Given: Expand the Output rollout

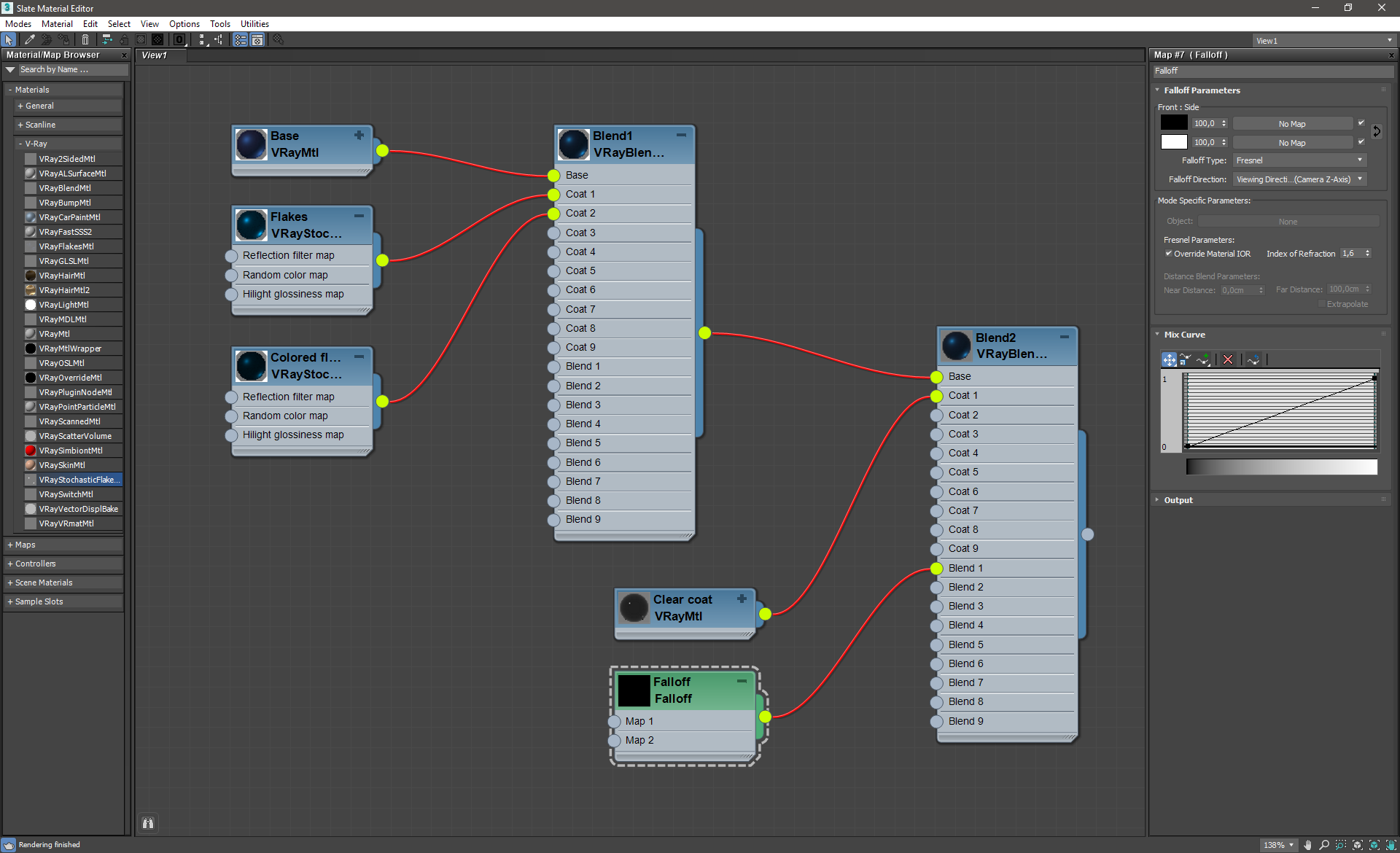Looking at the screenshot, I should click(1178, 500).
